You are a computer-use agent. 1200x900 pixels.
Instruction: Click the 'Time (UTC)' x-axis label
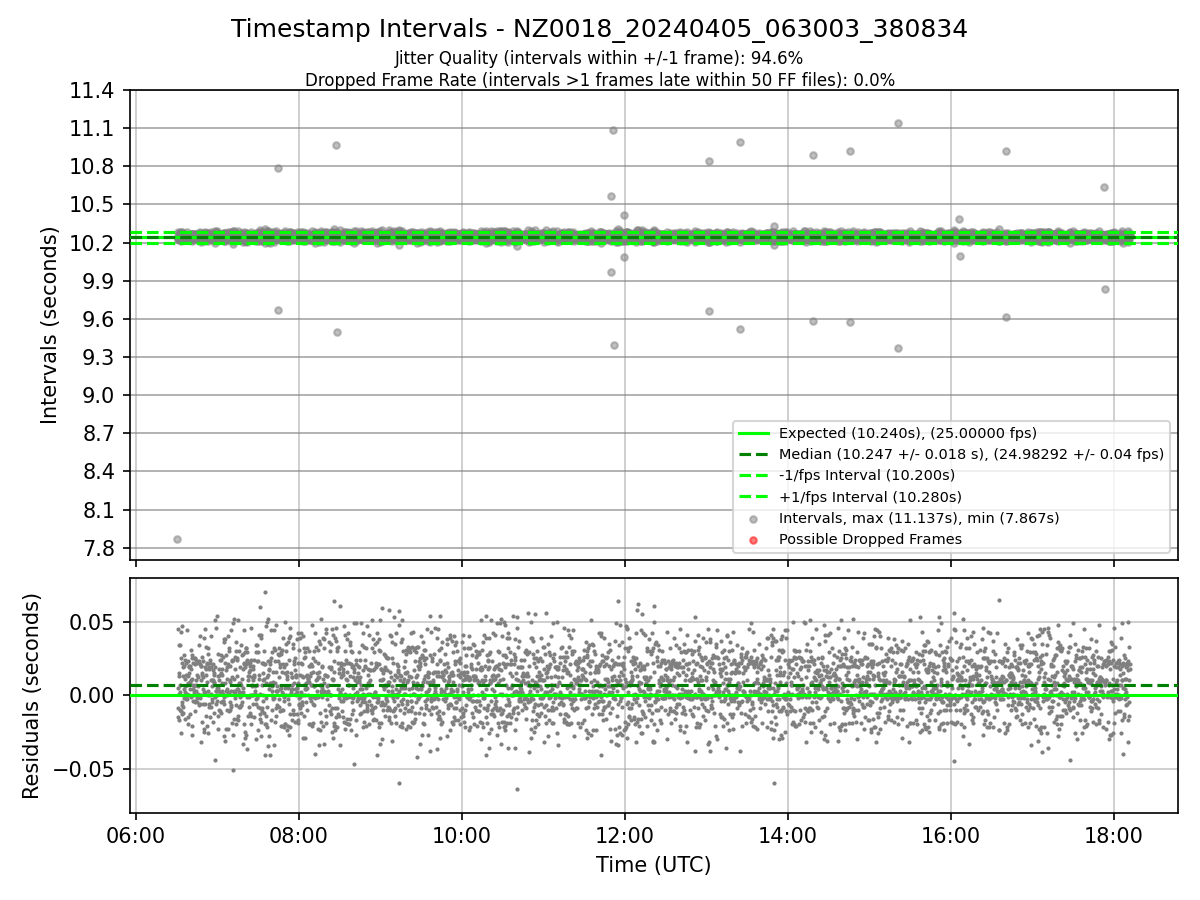[653, 865]
